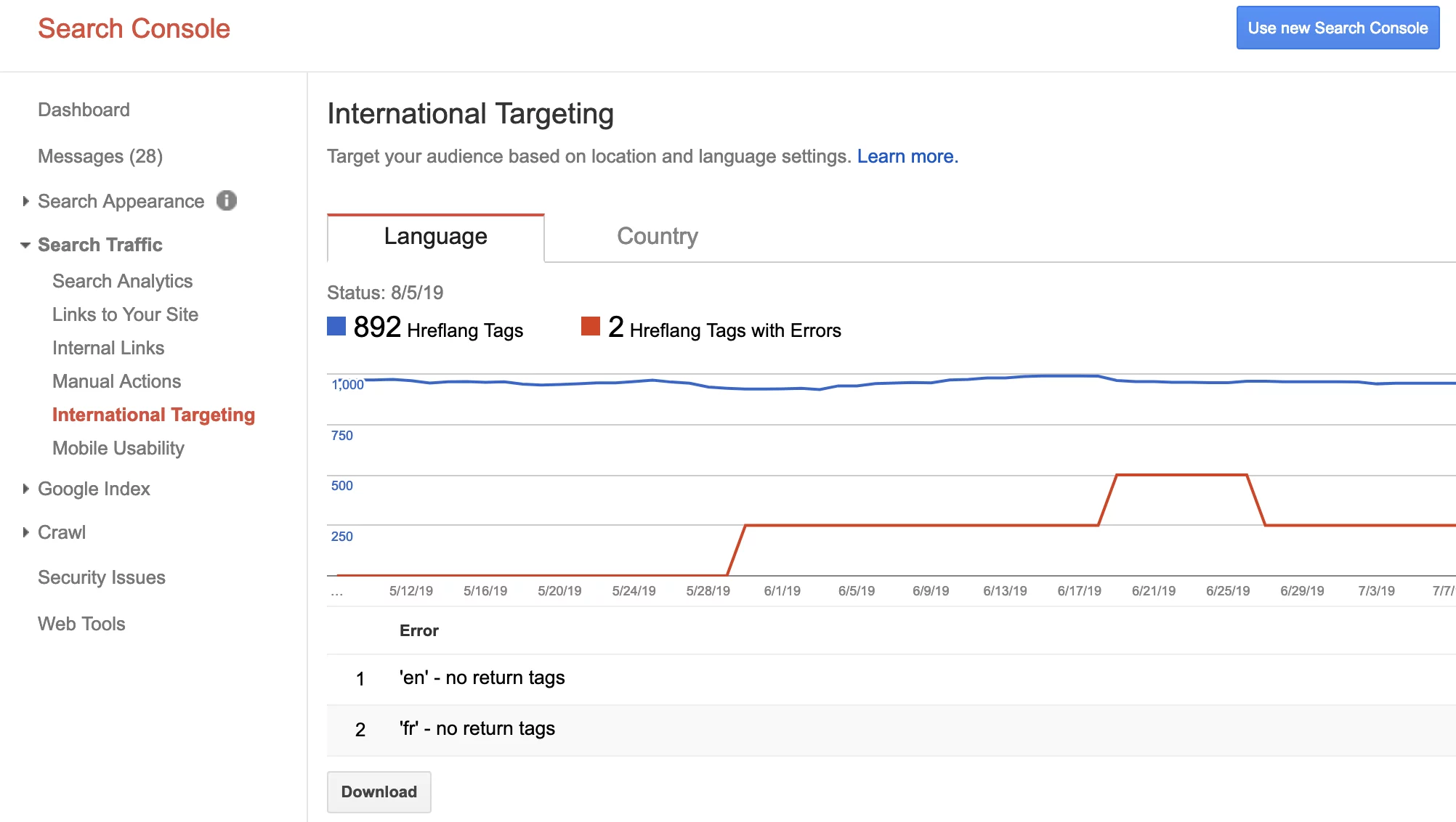Open the Search Console logo link
Screen dimensions: 1456x822
[x=134, y=29]
